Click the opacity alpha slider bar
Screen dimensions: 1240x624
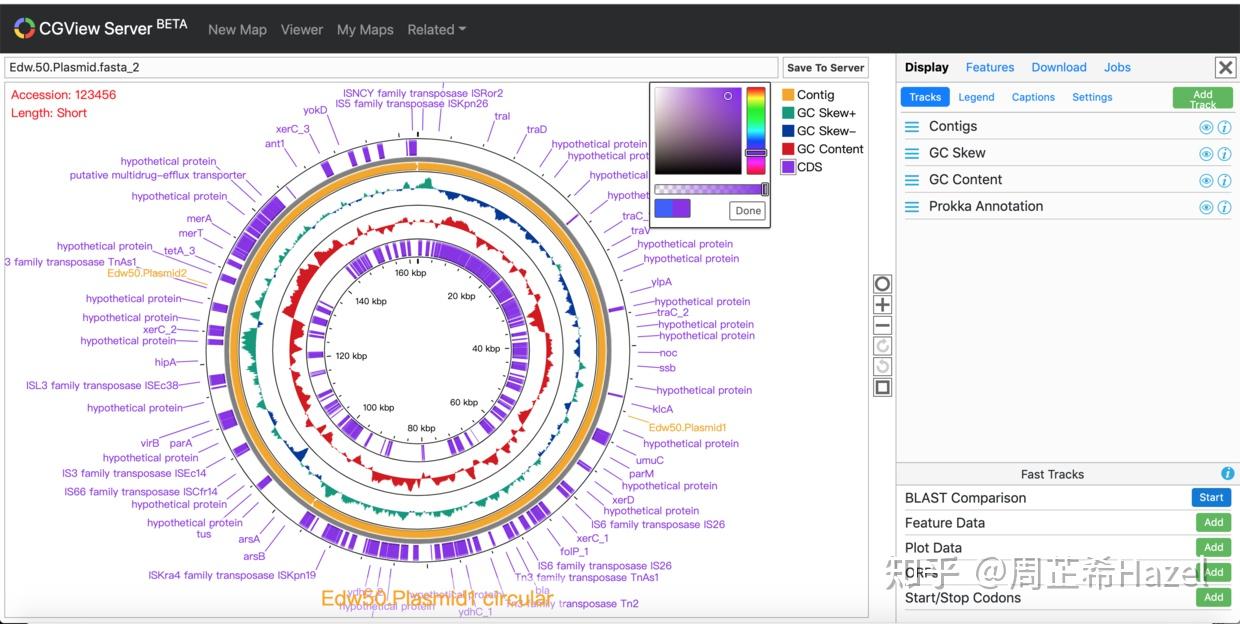point(710,189)
